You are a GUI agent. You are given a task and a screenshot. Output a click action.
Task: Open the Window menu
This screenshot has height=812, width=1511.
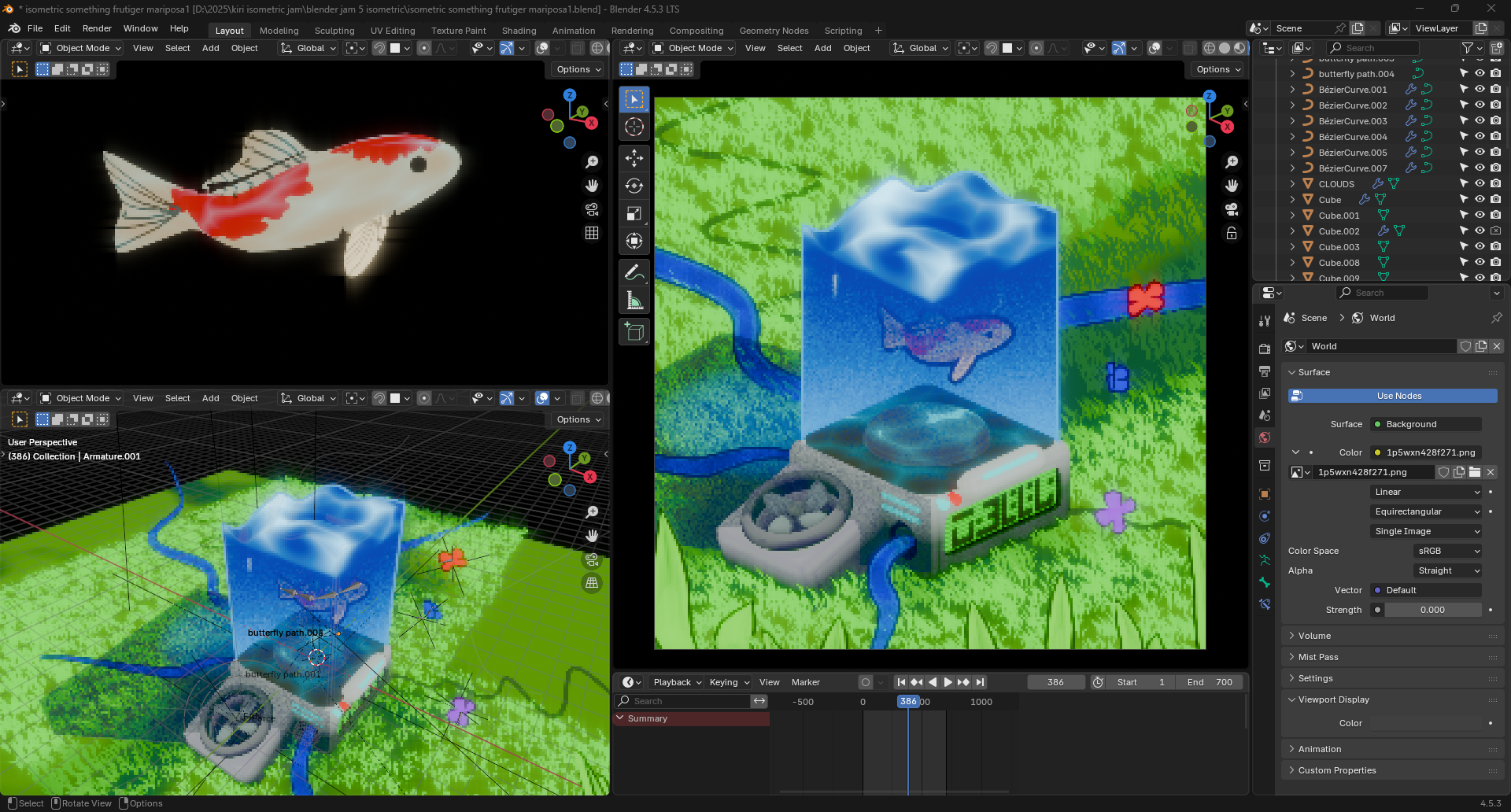tap(141, 28)
